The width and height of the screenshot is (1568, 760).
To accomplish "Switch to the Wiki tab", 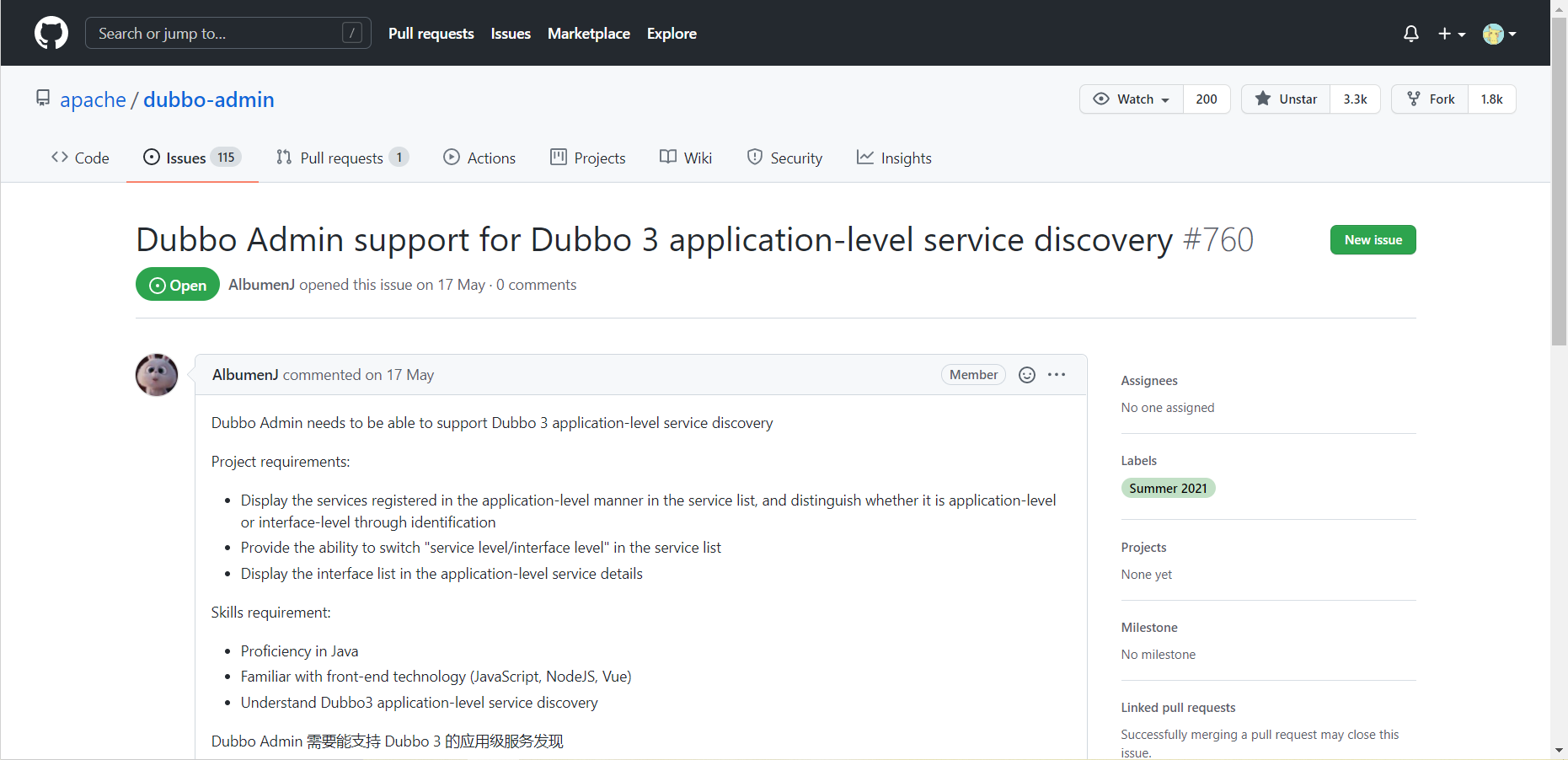I will click(x=686, y=158).
